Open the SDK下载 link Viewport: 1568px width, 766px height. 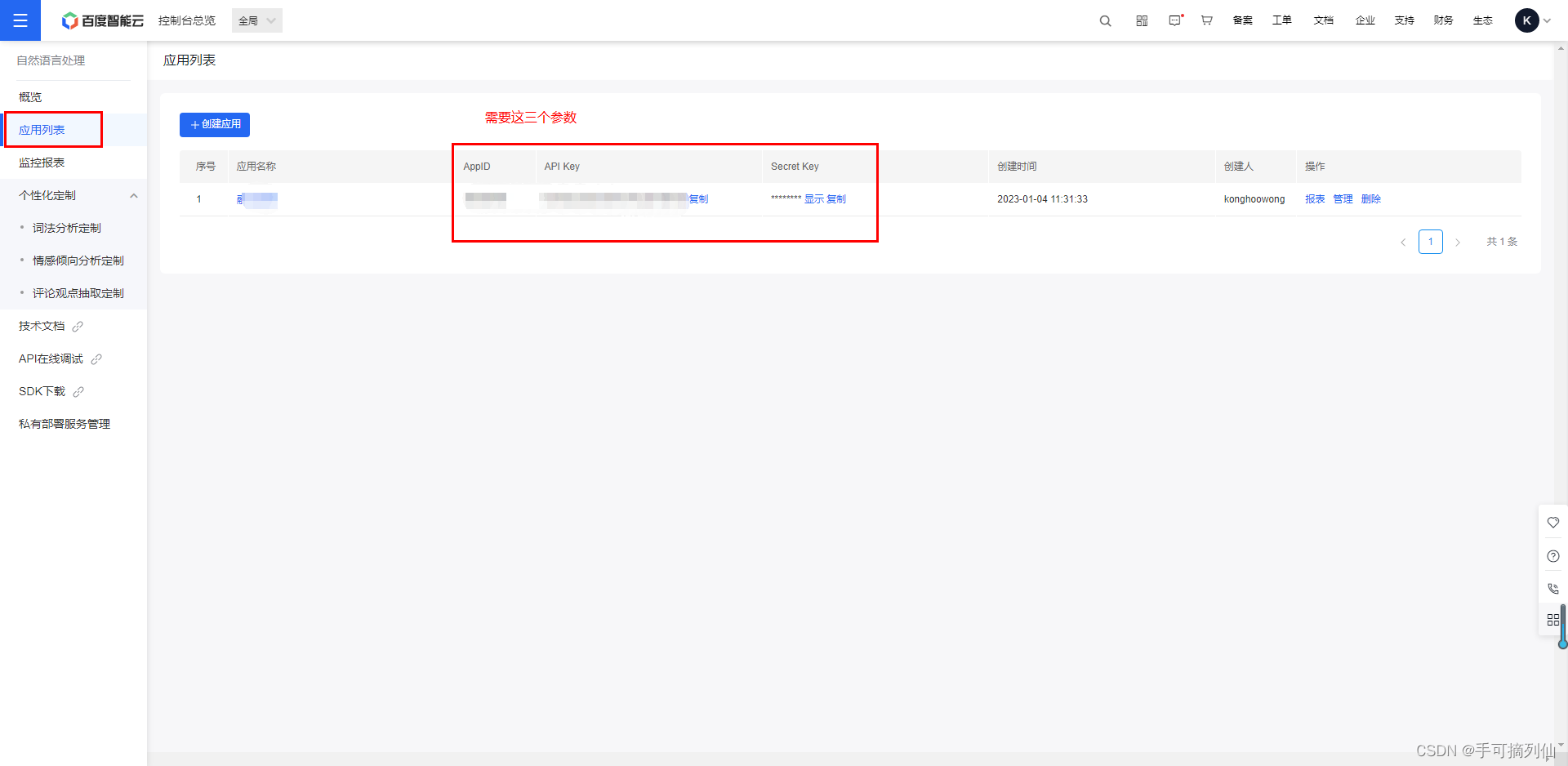click(42, 391)
